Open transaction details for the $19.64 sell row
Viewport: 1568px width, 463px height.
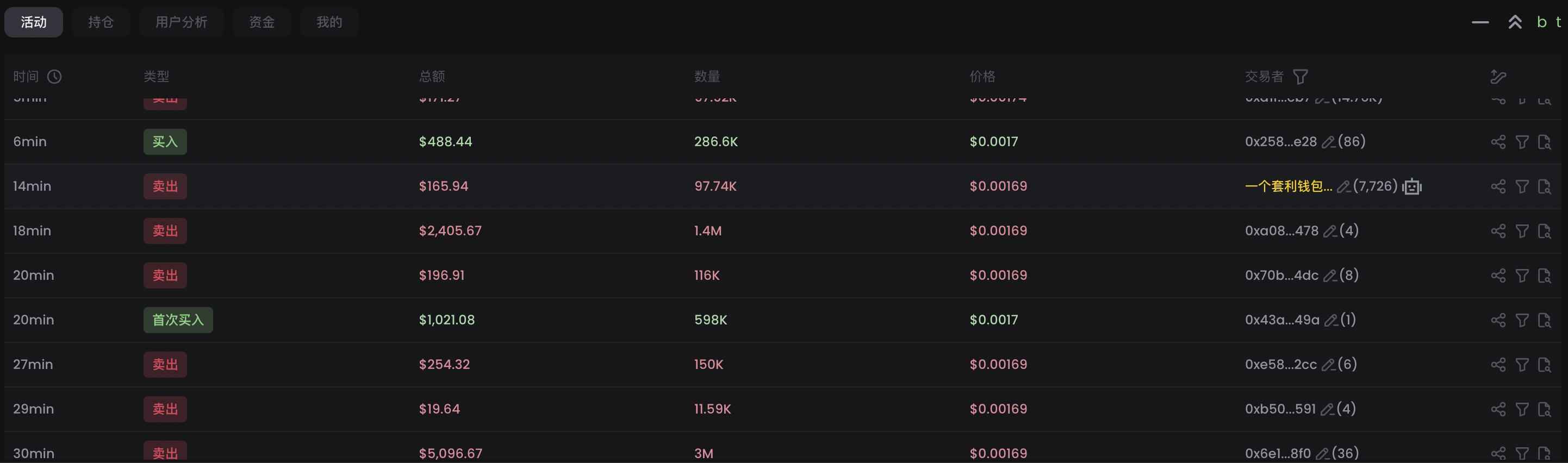click(x=1544, y=409)
